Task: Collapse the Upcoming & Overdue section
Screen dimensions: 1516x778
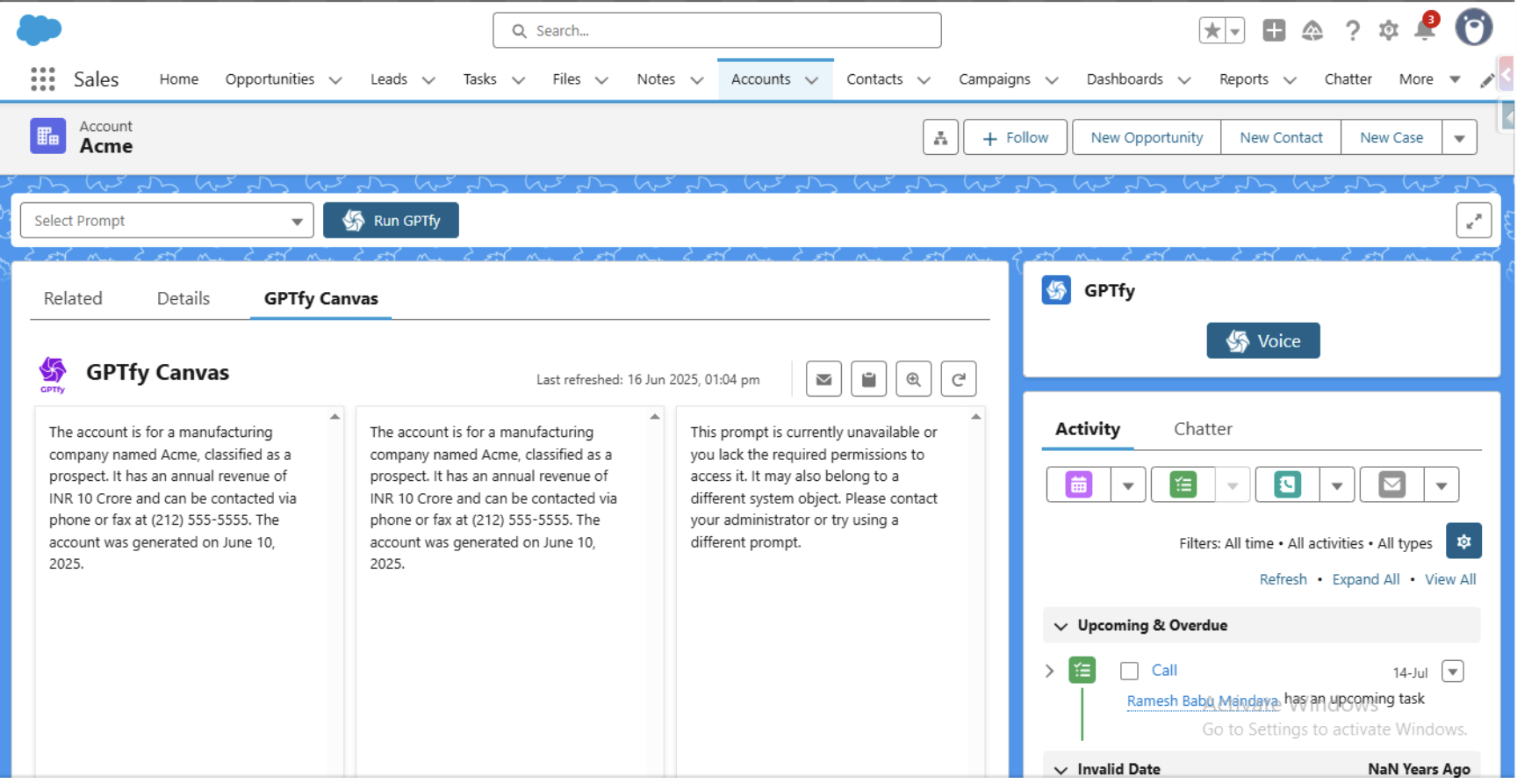Action: click(1061, 626)
